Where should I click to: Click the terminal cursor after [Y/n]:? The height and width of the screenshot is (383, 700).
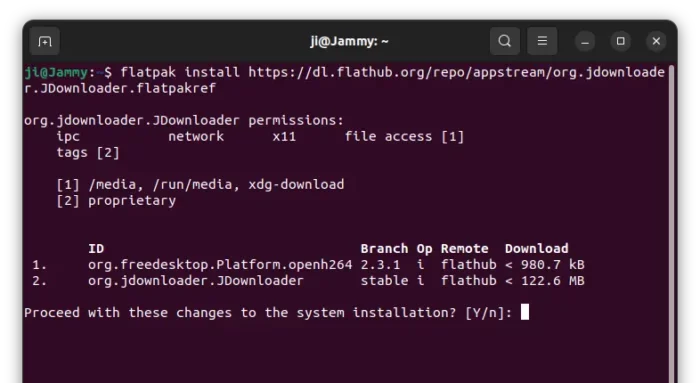(525, 312)
